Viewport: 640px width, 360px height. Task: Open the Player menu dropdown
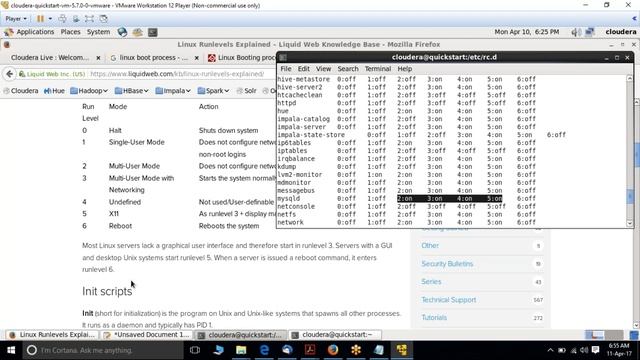pyautogui.click(x=16, y=19)
